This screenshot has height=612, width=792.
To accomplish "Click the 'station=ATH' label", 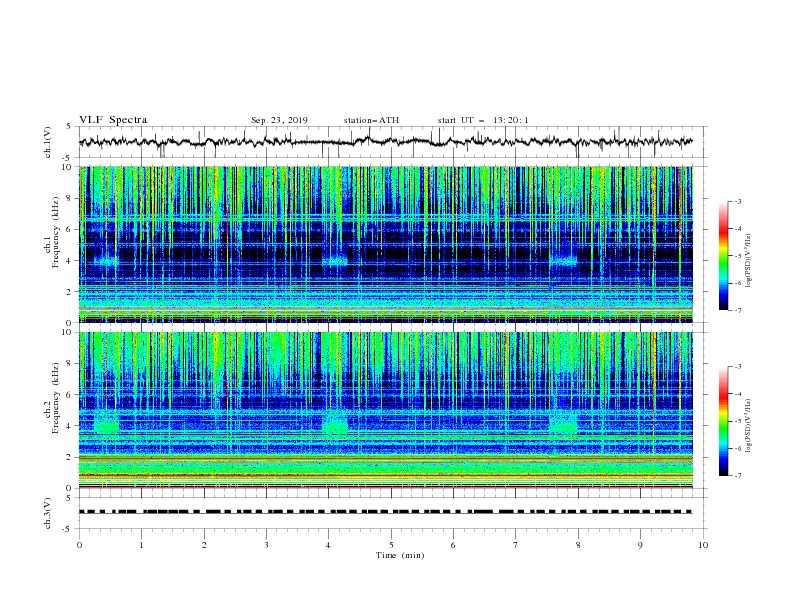I will 371,120.
